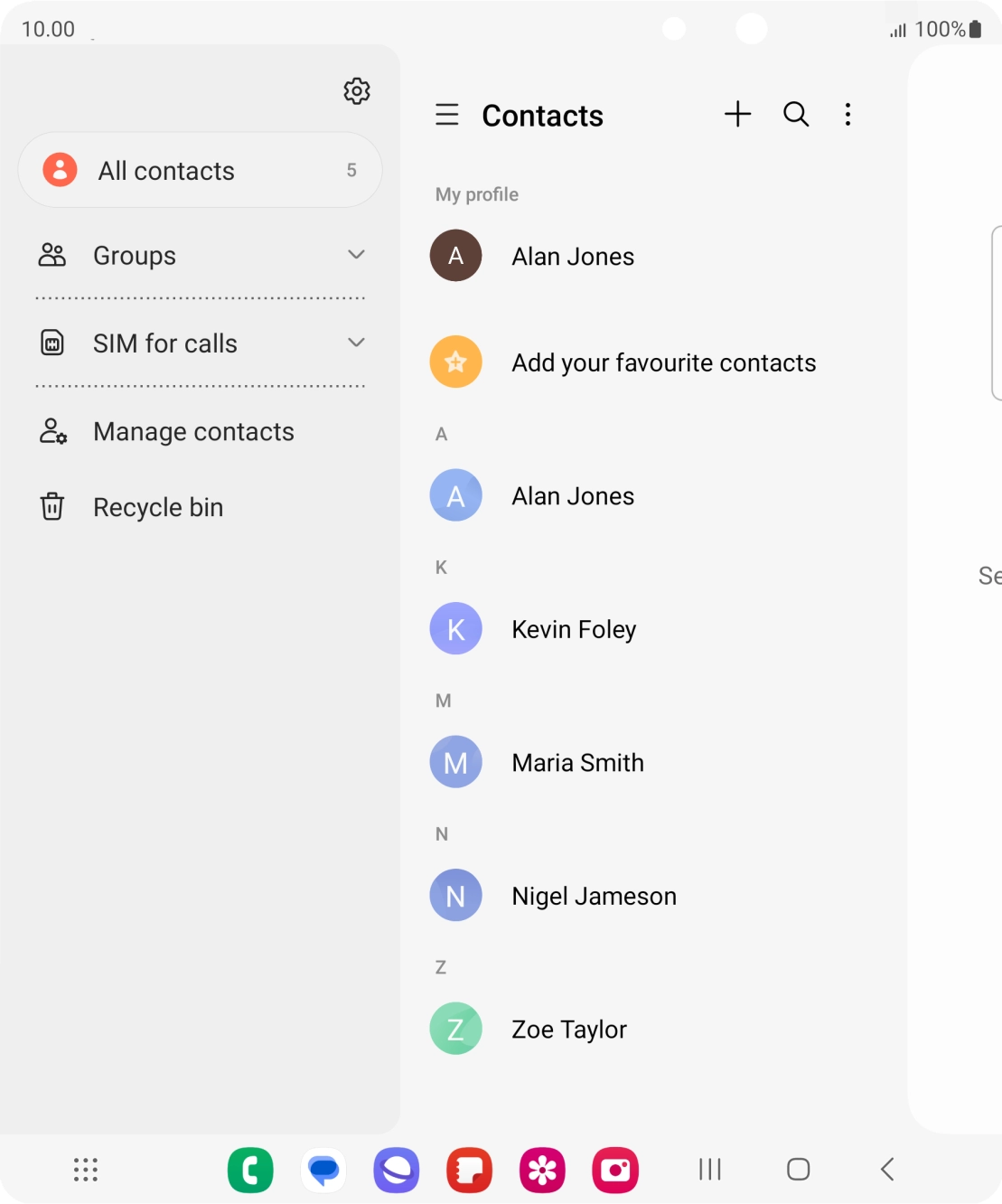
Task: Open Contacts settings via the gear icon
Action: point(357,90)
